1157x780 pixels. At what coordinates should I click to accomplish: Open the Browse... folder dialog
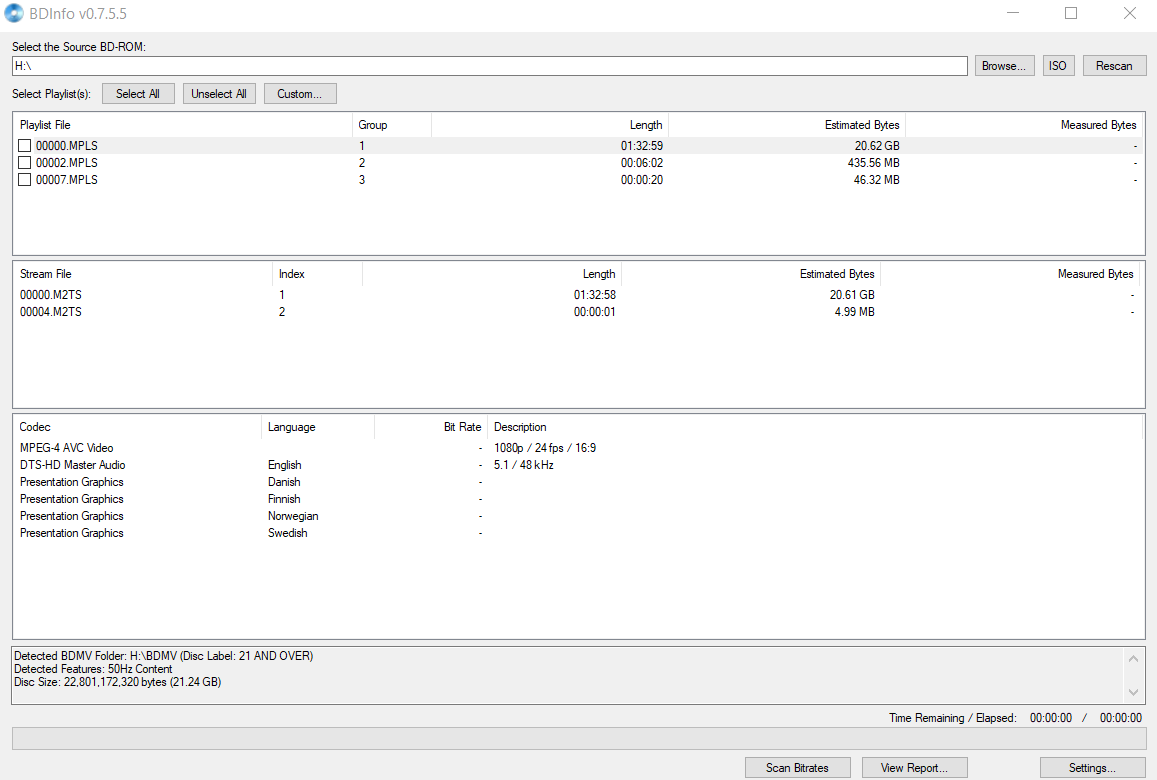(1004, 66)
